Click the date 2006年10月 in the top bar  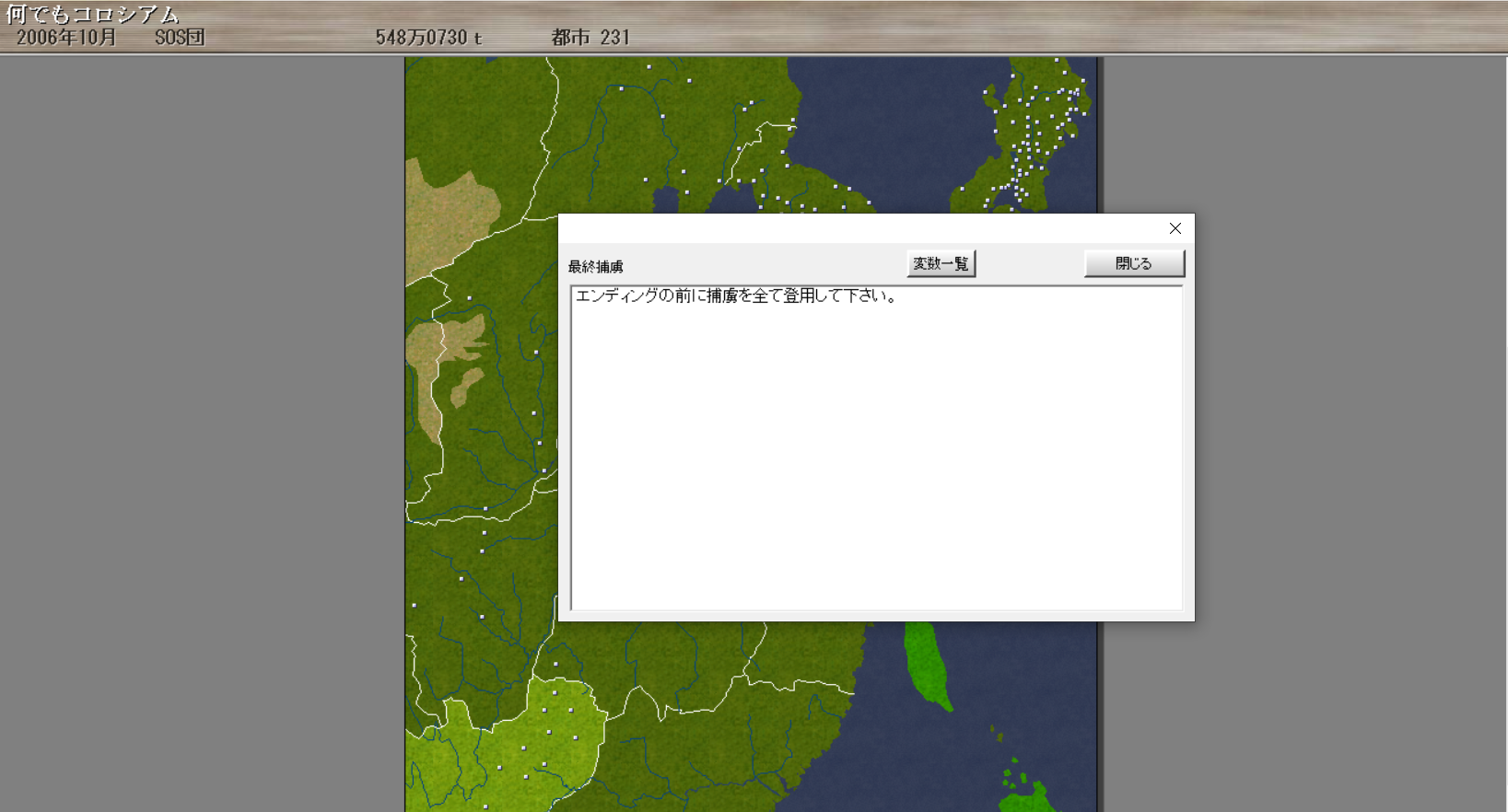click(66, 38)
